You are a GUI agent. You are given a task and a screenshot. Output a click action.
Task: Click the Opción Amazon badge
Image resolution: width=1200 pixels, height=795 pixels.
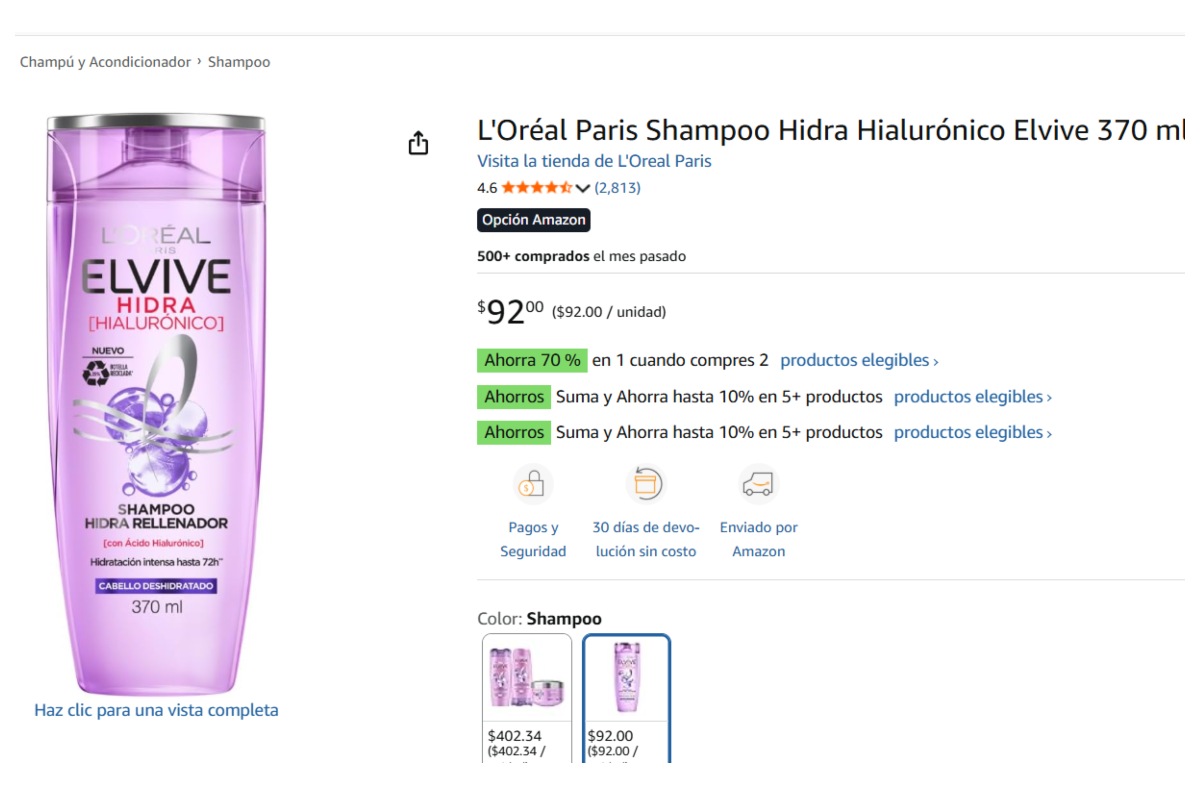tap(533, 220)
